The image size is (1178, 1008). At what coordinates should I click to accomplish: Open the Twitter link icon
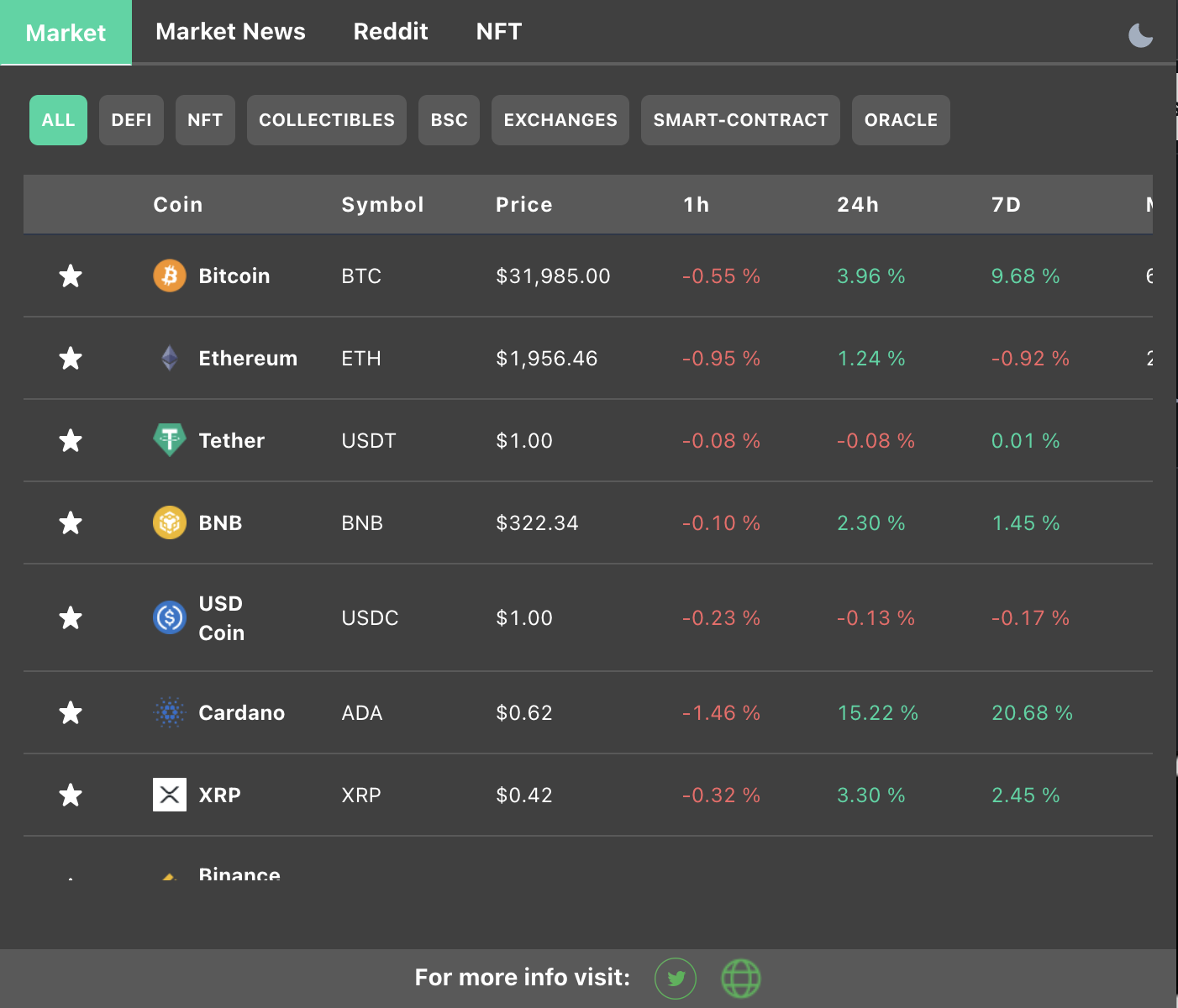[676, 979]
